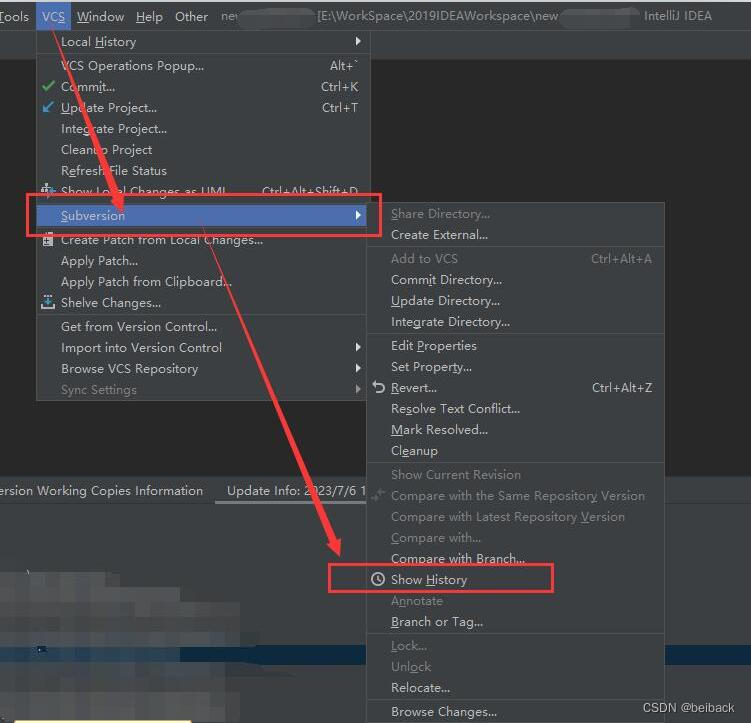751x723 pixels.
Task: Select Edit Properties menu item
Action: (515, 346)
